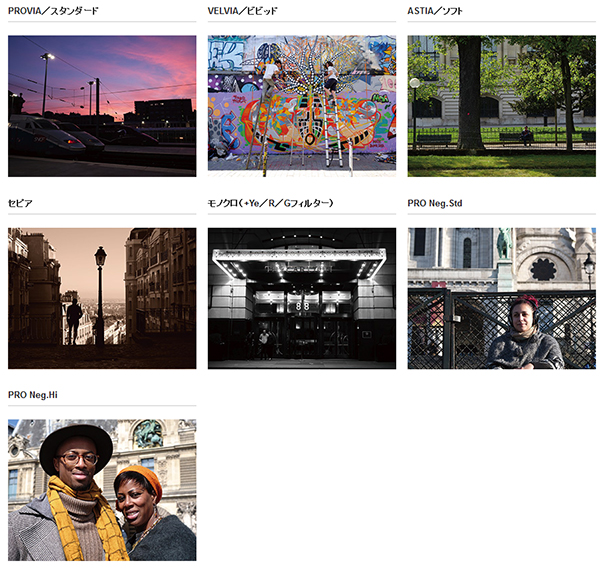600x571 pixels.
Task: Open the PROVIA sunset train station photo
Action: coord(102,106)
